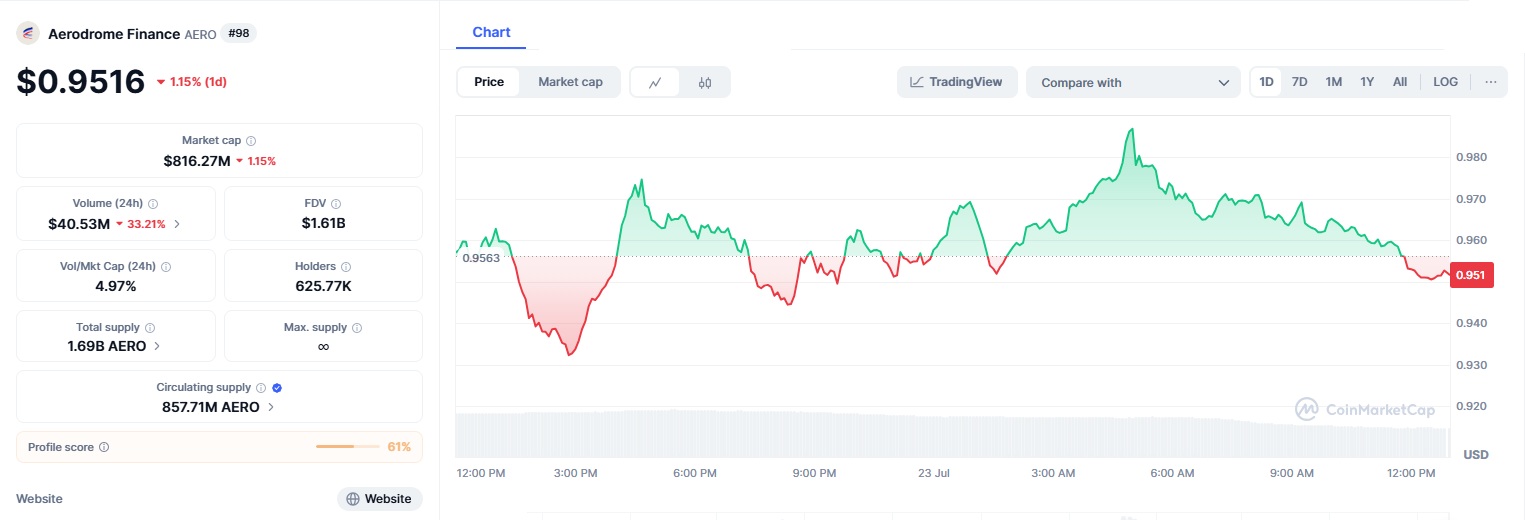
Task: Click the Holders info icon
Action: [x=346, y=267]
